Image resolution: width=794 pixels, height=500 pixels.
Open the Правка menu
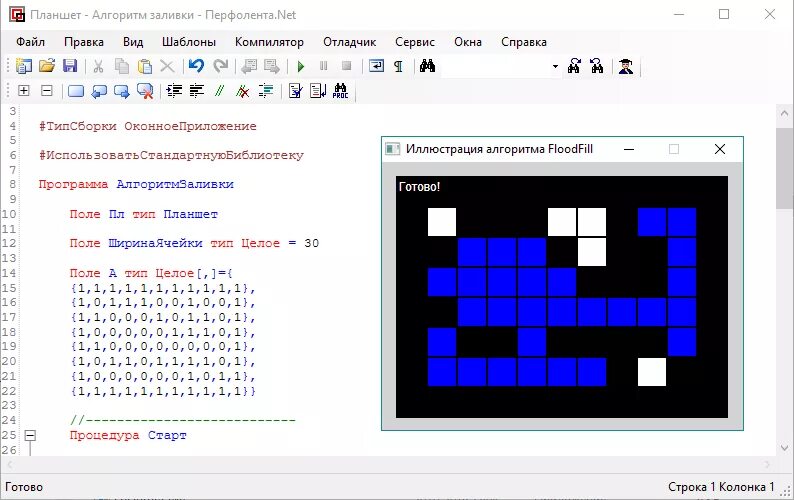pos(84,42)
